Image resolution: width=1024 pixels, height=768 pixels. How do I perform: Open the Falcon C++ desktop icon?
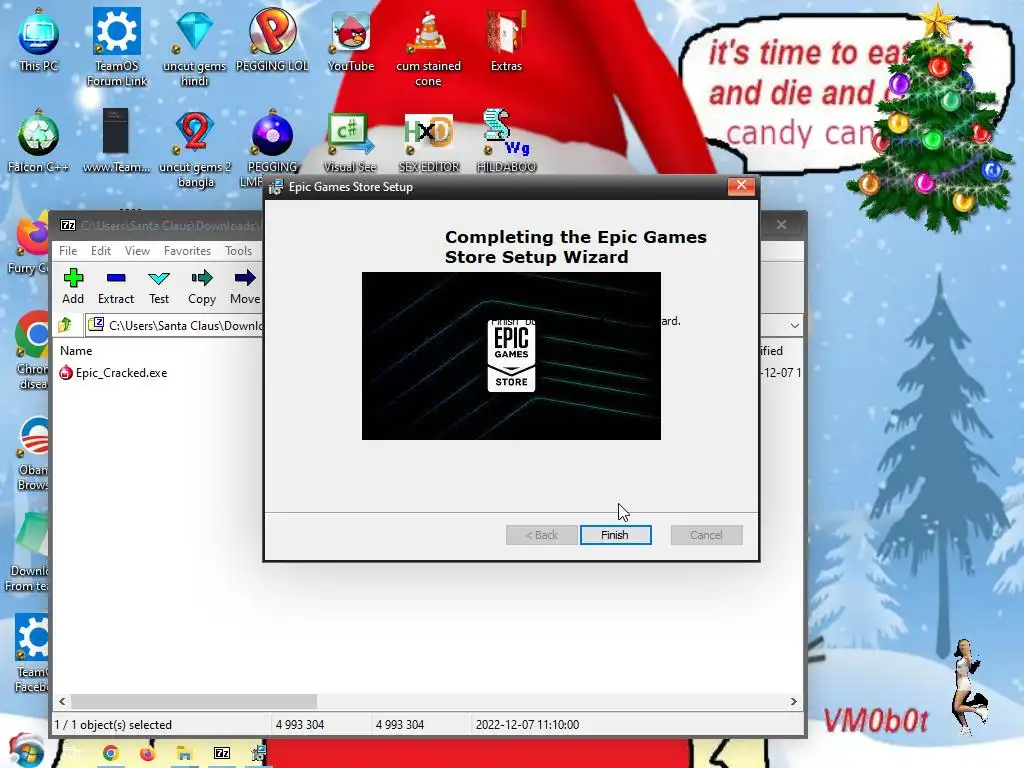[38, 141]
